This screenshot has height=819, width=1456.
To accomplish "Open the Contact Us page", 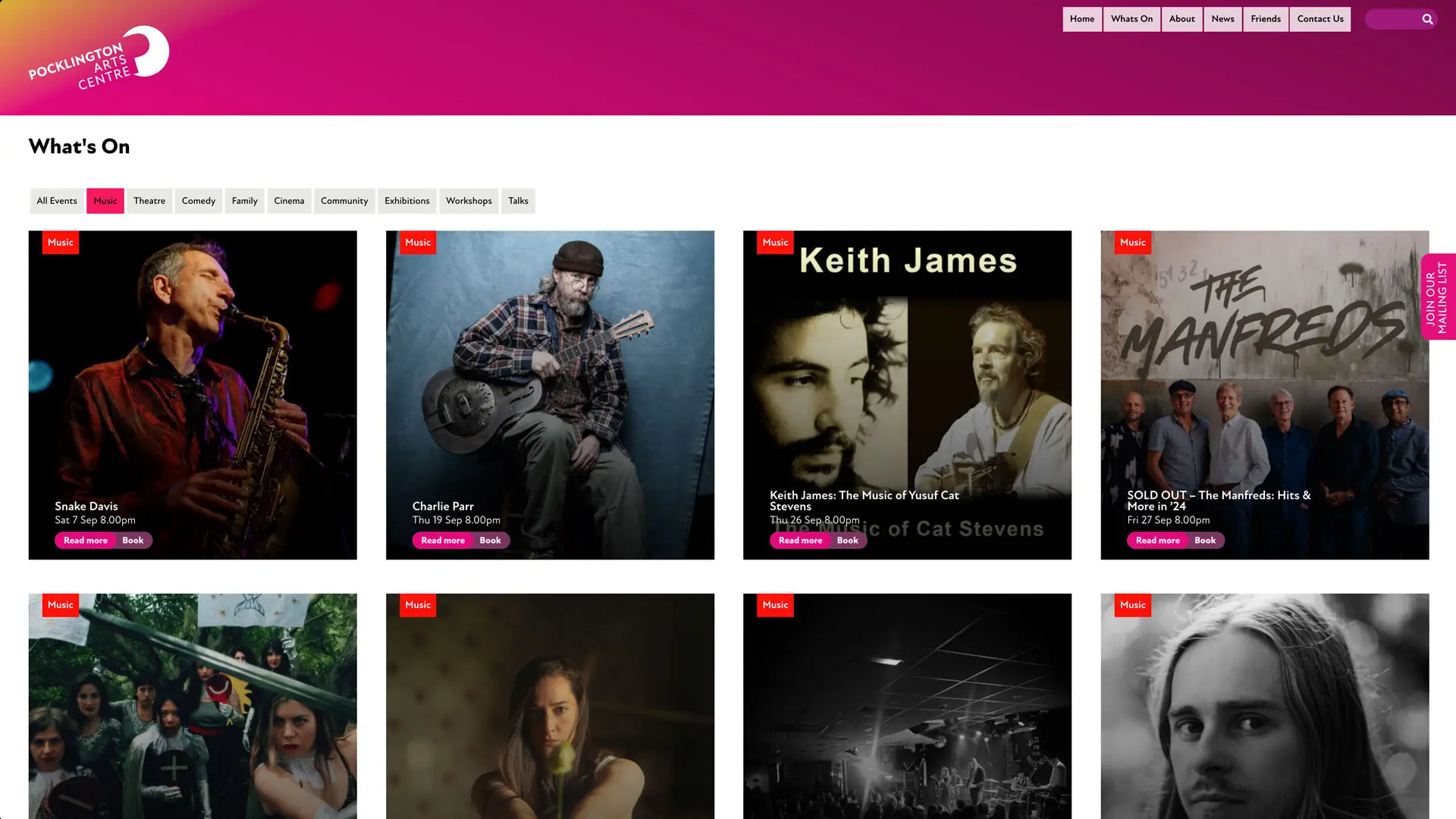I will click(x=1319, y=20).
